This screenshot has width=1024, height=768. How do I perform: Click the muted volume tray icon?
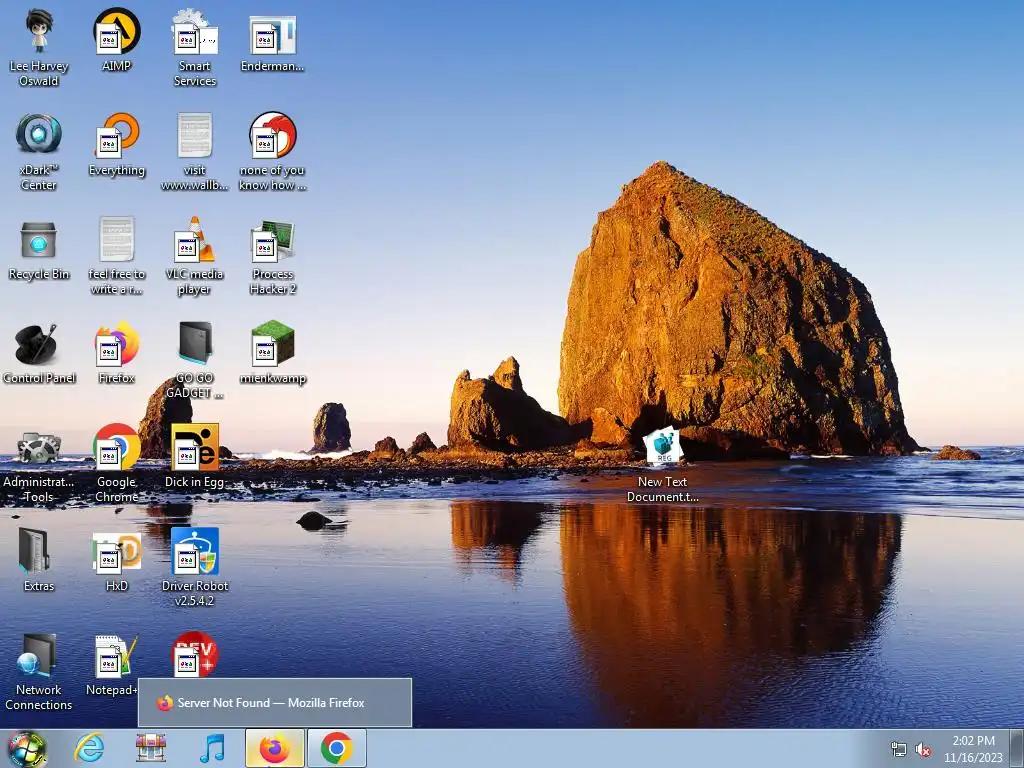coord(923,750)
